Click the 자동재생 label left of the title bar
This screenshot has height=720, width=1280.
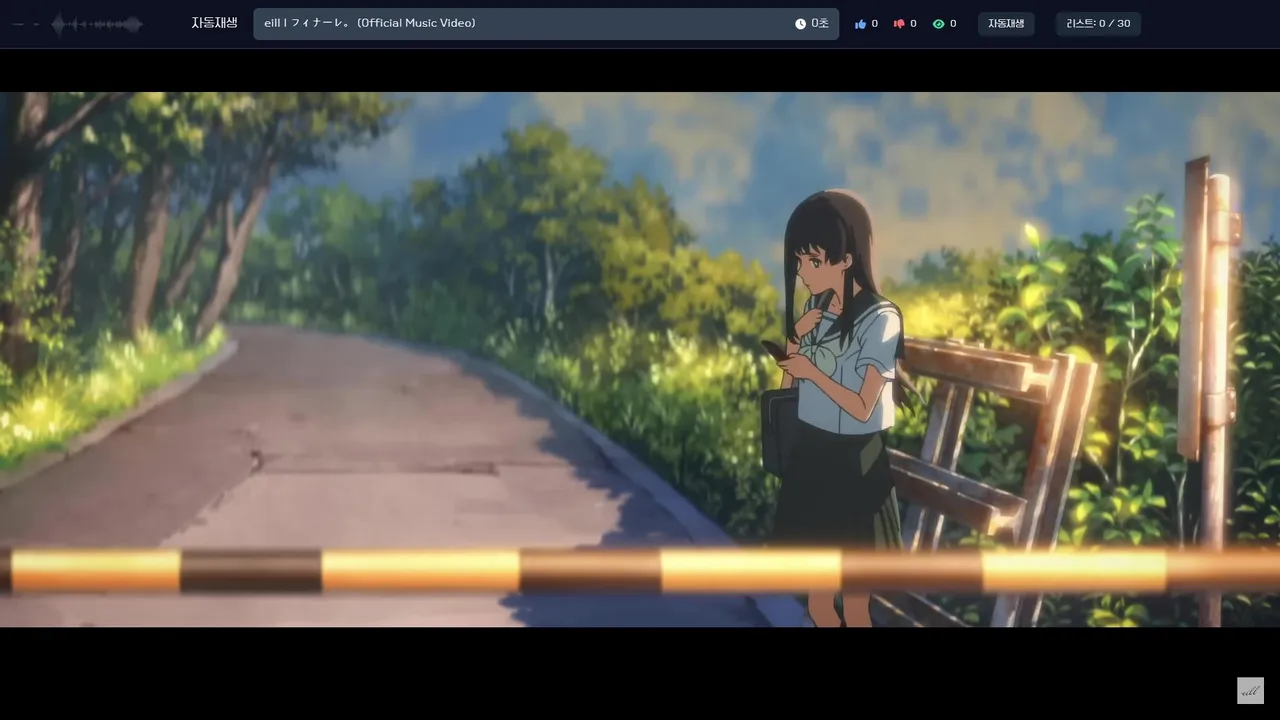[x=215, y=23]
